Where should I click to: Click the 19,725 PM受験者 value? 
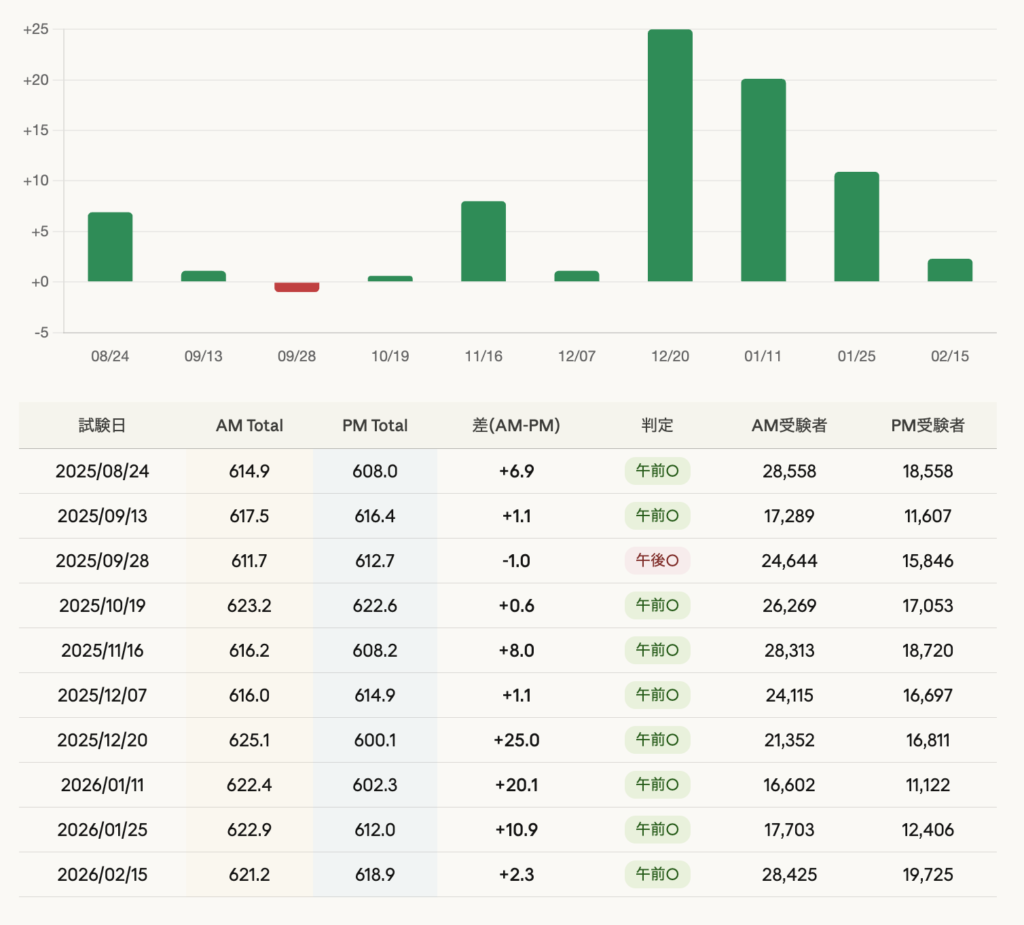[x=927, y=875]
